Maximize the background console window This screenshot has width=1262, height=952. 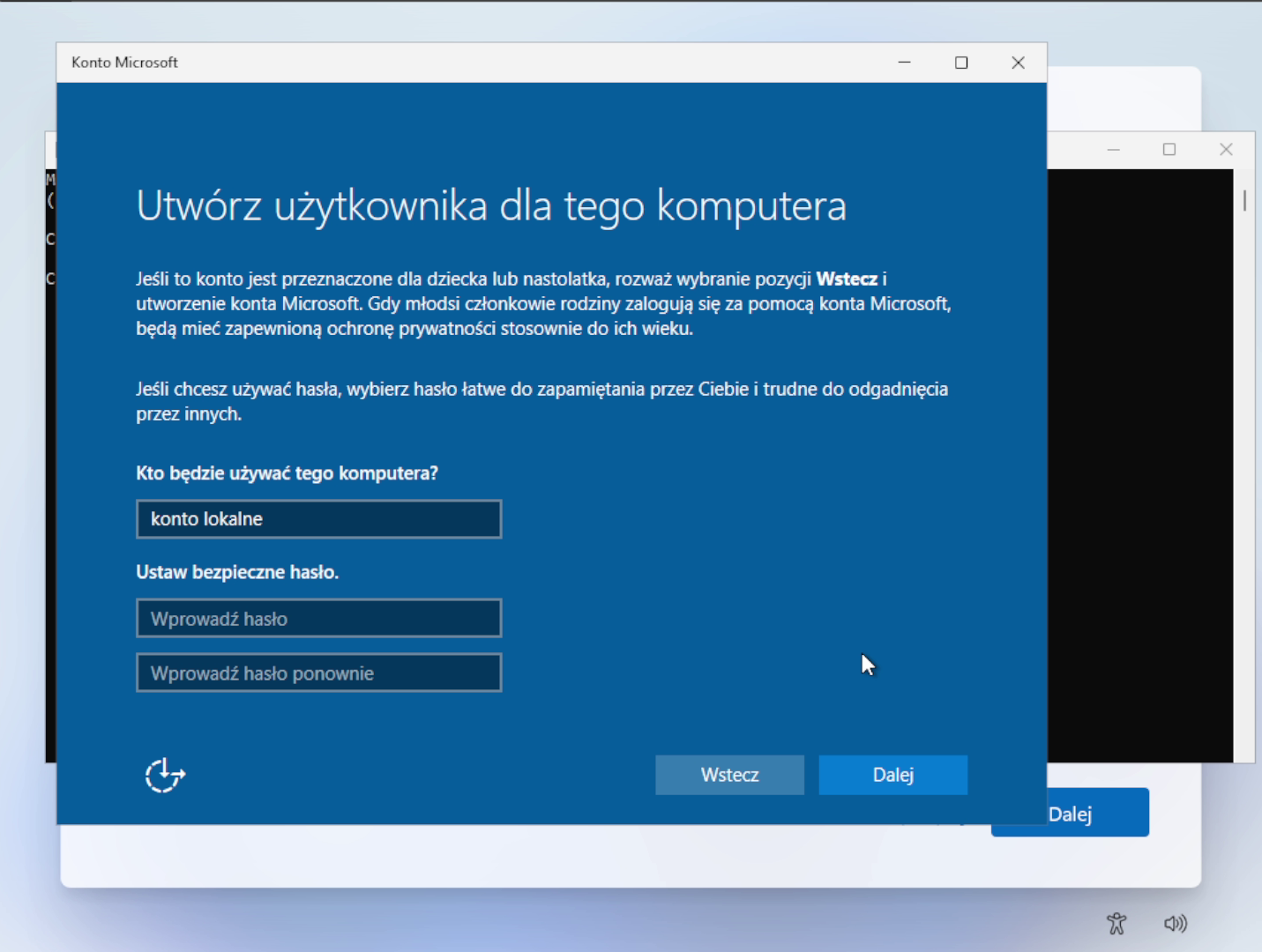pos(1169,150)
